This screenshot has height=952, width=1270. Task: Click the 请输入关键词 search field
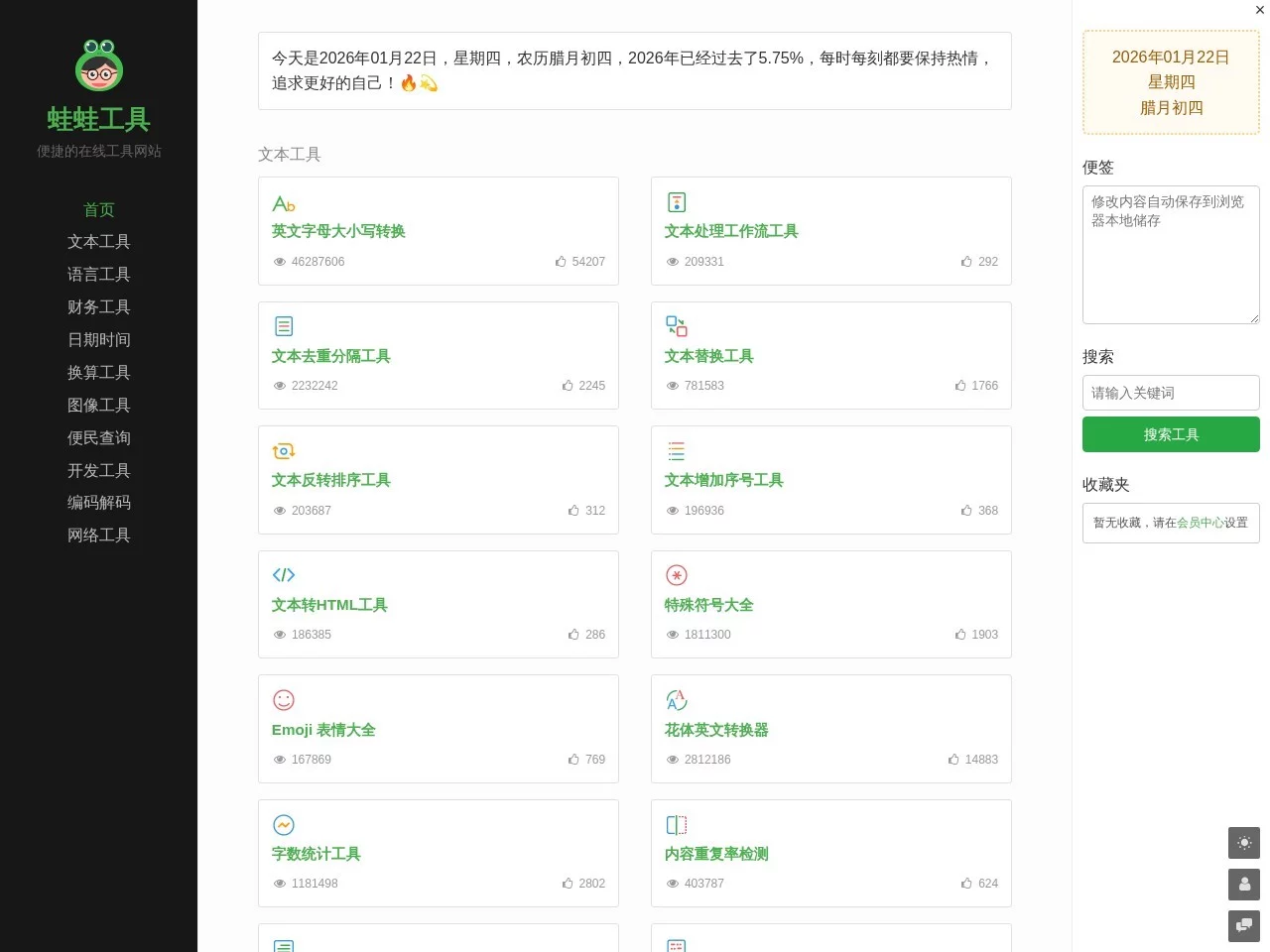1171,393
